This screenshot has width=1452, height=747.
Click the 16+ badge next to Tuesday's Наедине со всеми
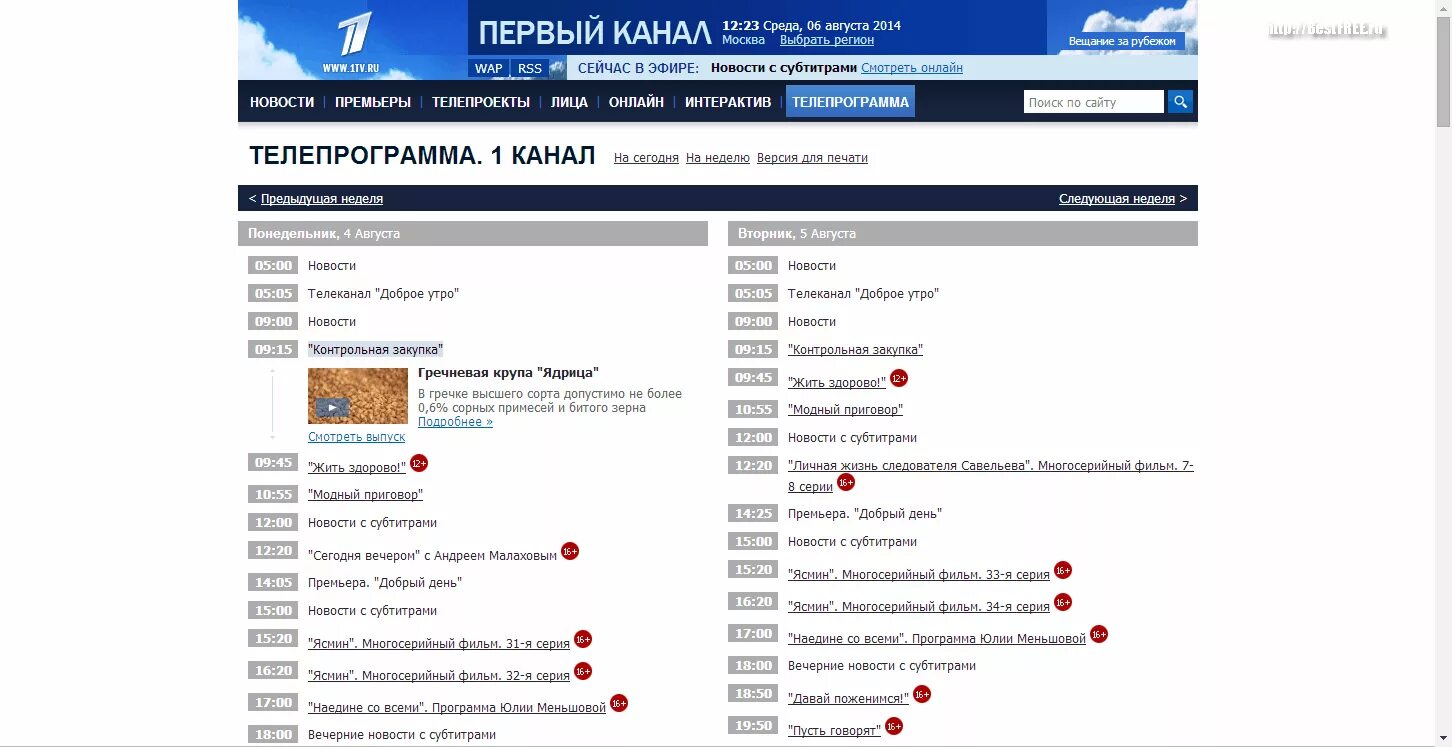pos(1099,634)
